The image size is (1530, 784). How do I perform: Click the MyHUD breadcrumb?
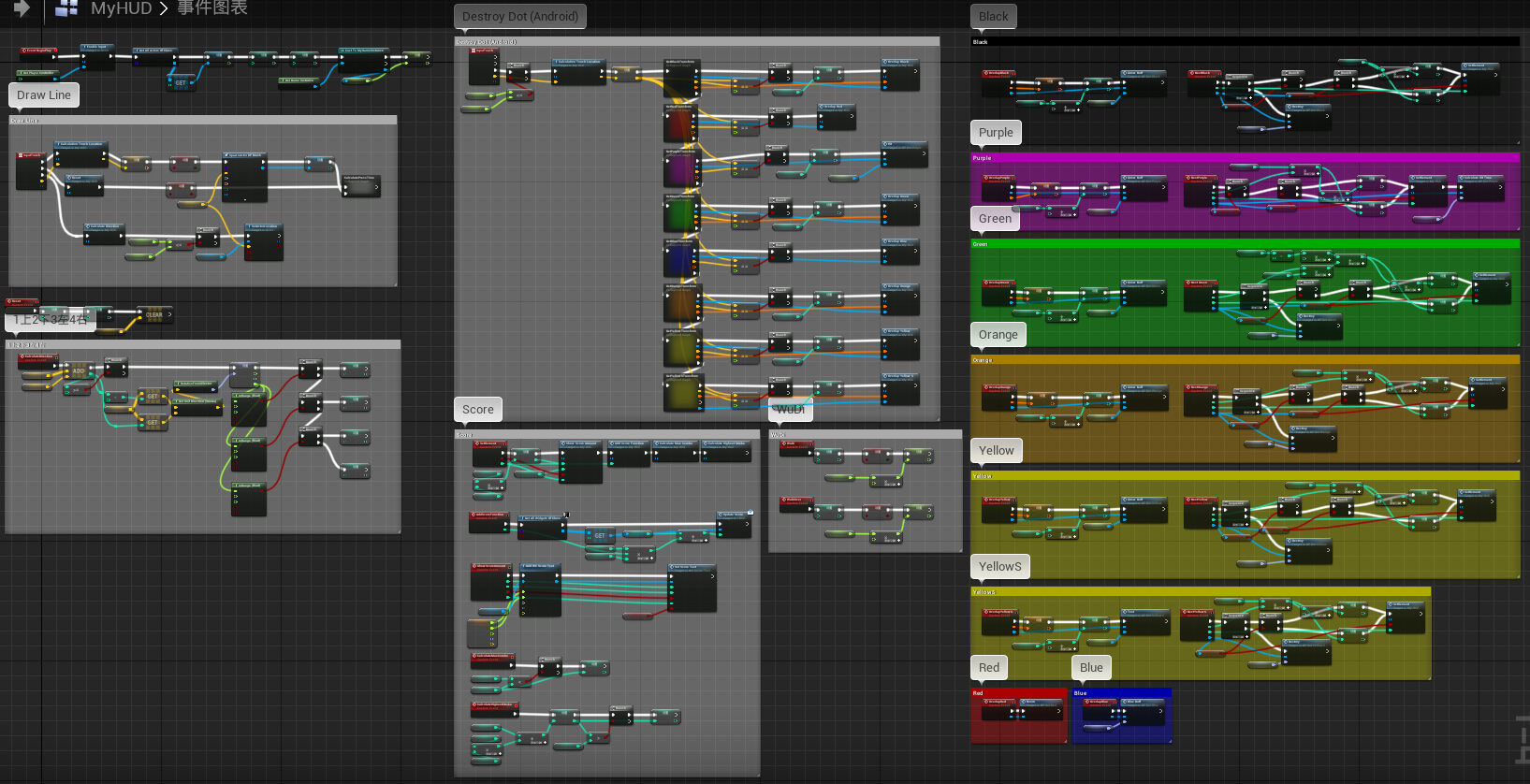tap(121, 8)
